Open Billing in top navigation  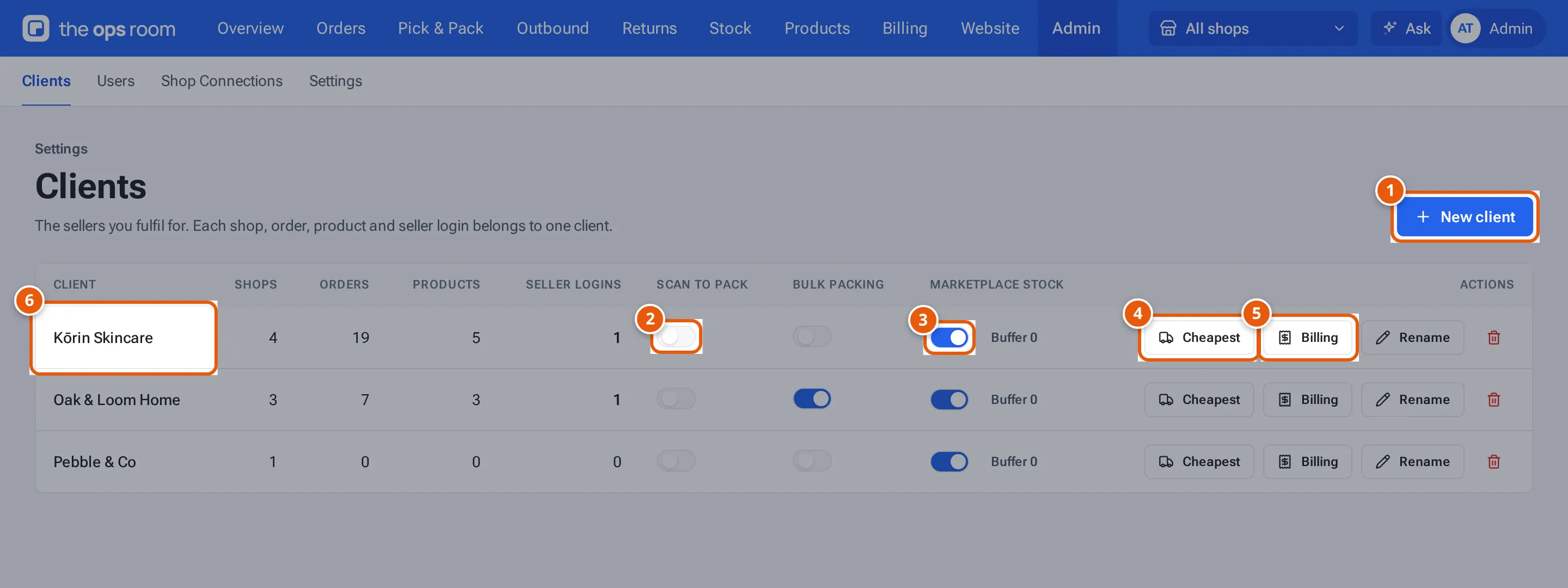[x=904, y=28]
